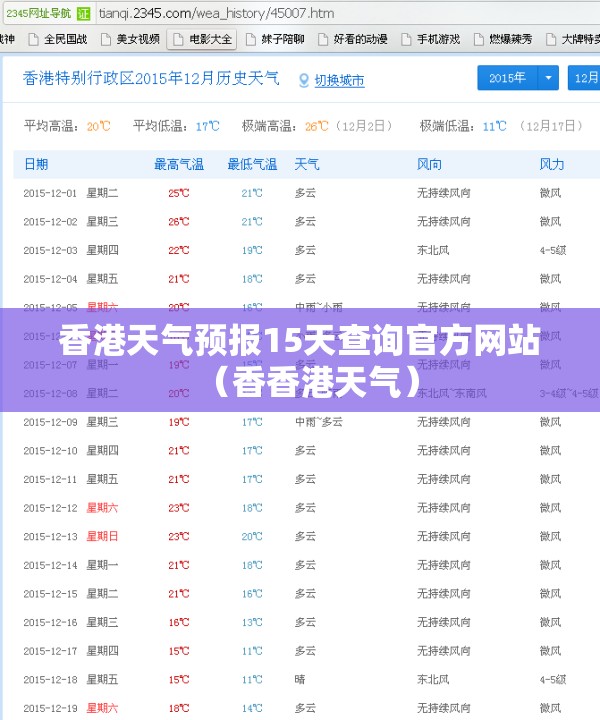The width and height of the screenshot is (600, 720).
Task: Select 18℃ high for 2015-12-19
Action: coord(179,708)
